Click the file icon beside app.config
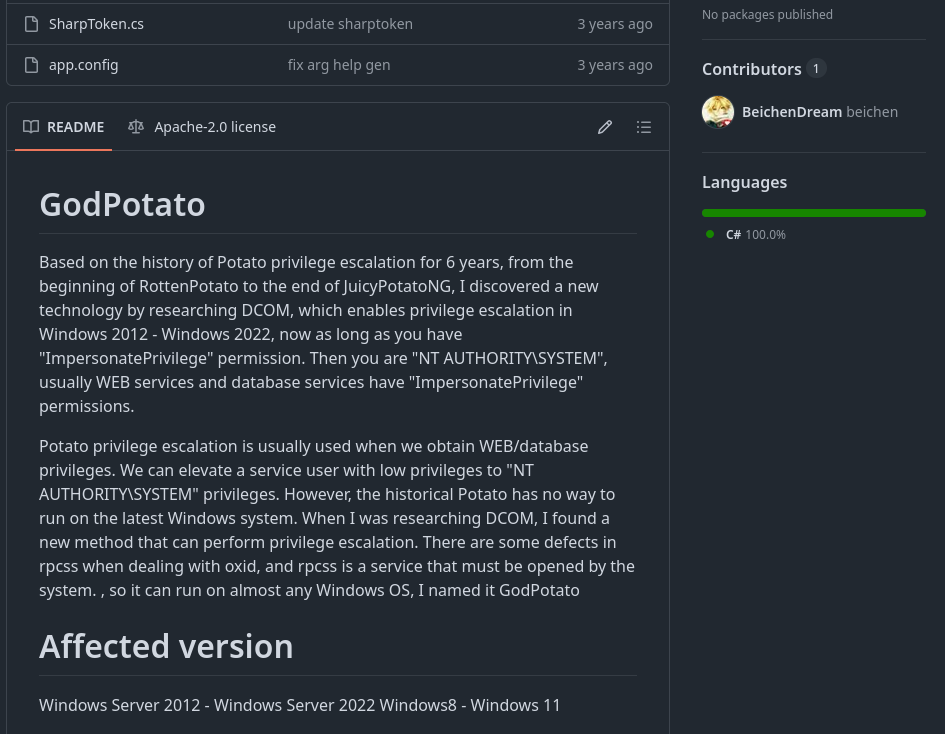This screenshot has width=945, height=734. click(31, 65)
